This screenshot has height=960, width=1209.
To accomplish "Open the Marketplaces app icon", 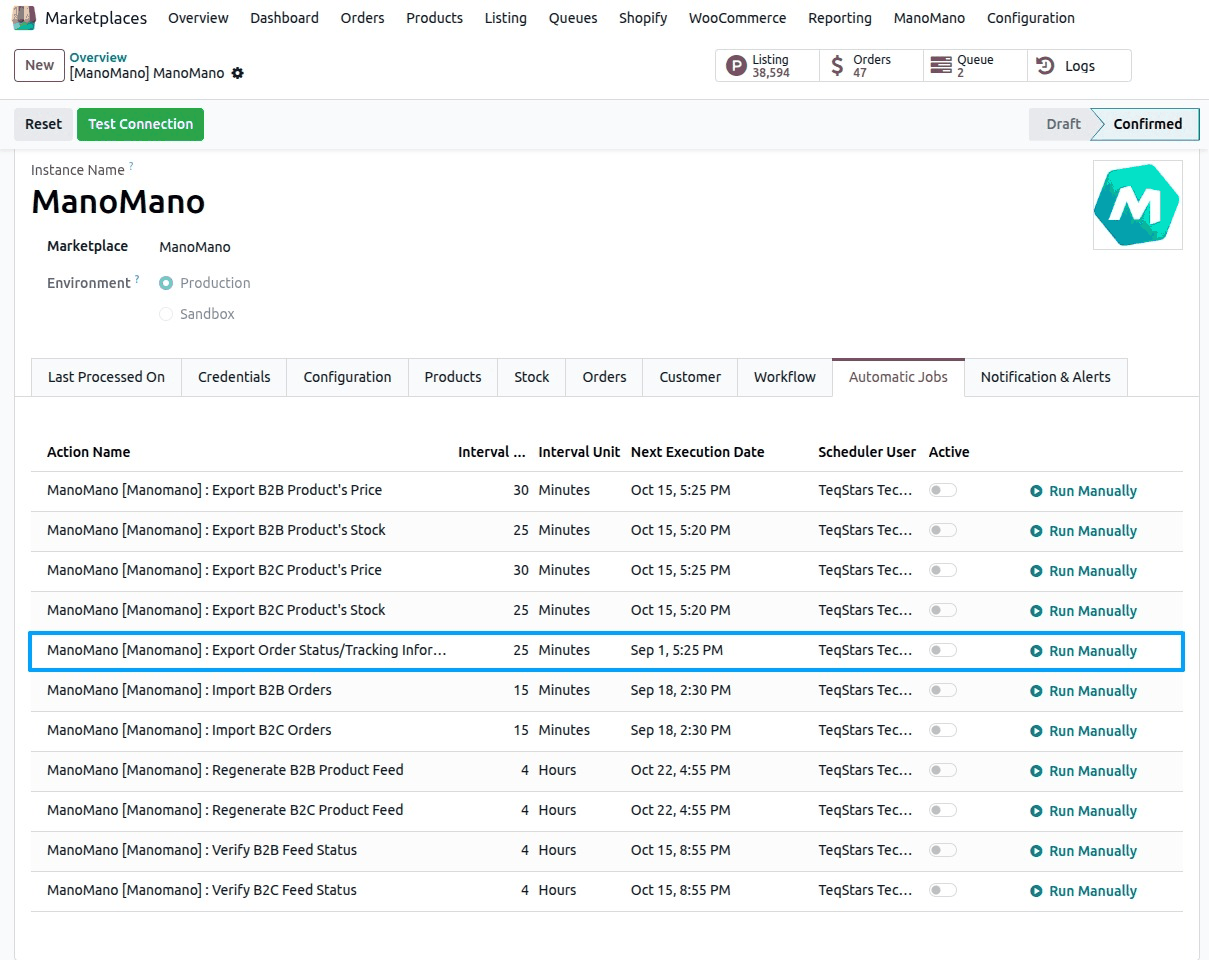I will coord(24,18).
